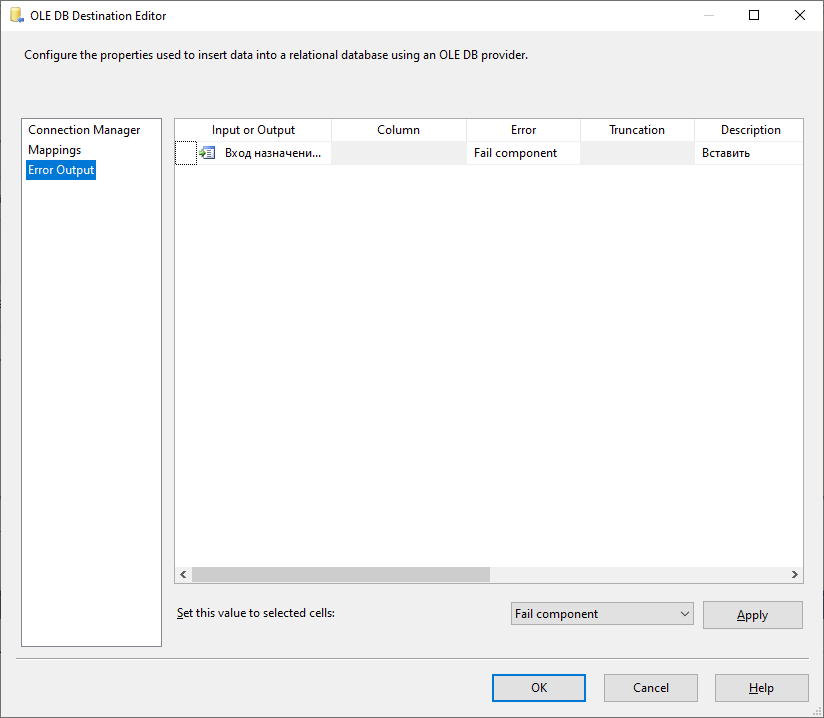Click the Apply button
The width and height of the screenshot is (824, 718).
[752, 614]
